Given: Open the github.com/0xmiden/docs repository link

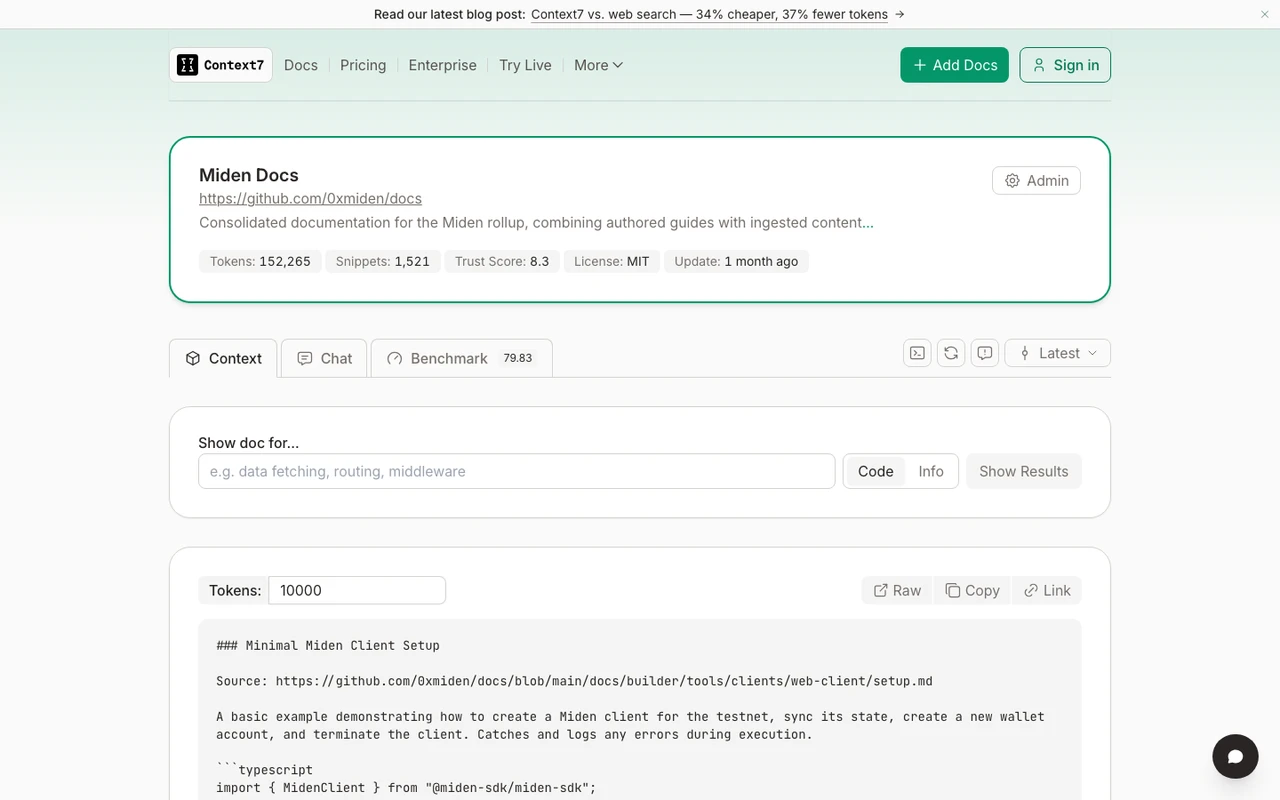Looking at the screenshot, I should 310,198.
